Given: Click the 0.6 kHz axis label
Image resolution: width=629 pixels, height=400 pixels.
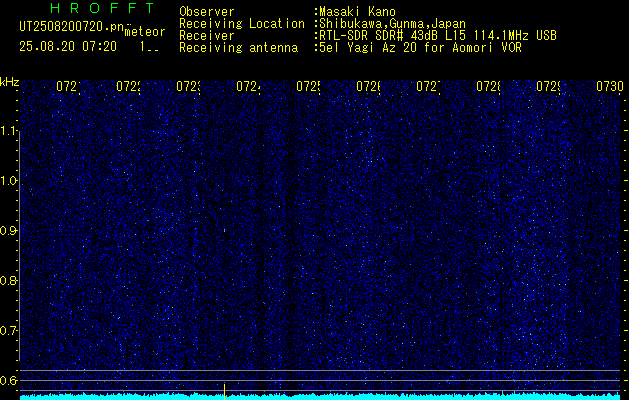Looking at the screenshot, I should click(x=8, y=380).
